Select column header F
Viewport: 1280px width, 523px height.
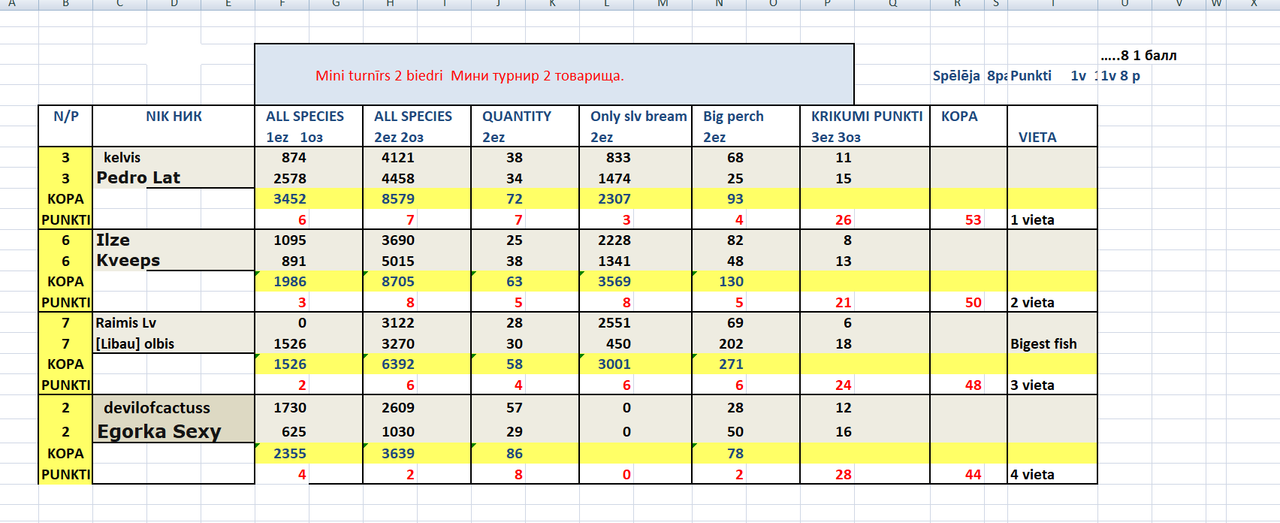281,5
